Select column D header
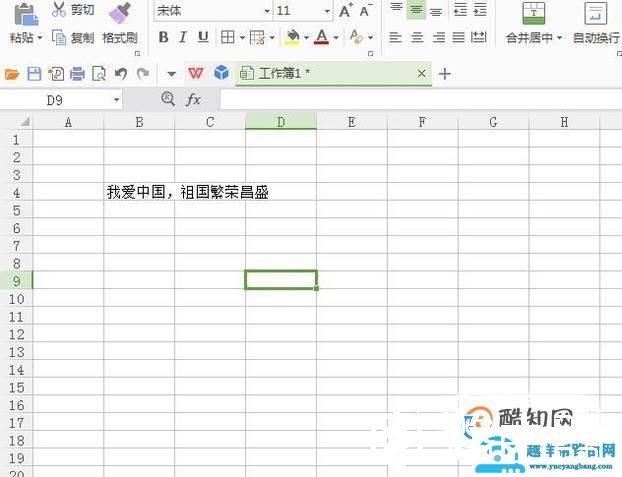 pyautogui.click(x=281, y=122)
